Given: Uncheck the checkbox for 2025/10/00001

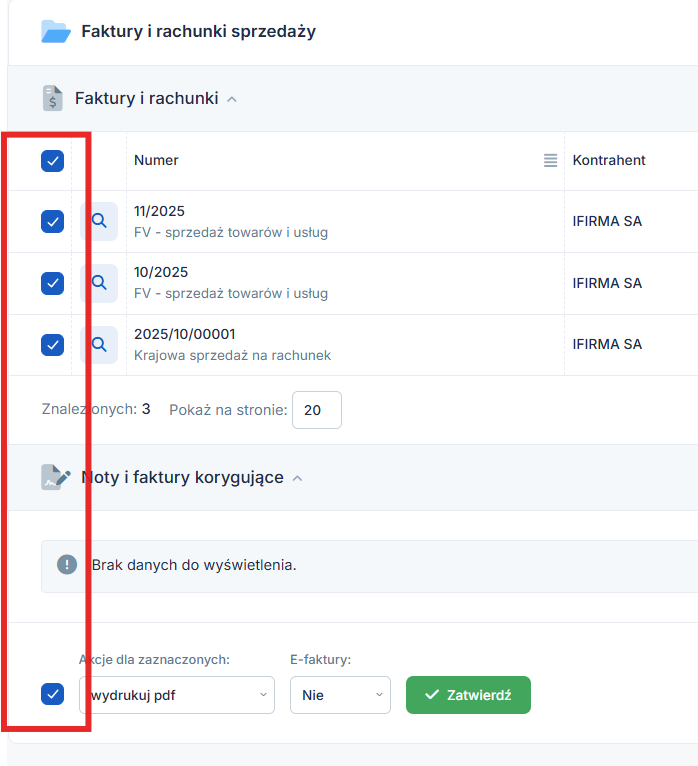Looking at the screenshot, I should [x=52, y=344].
